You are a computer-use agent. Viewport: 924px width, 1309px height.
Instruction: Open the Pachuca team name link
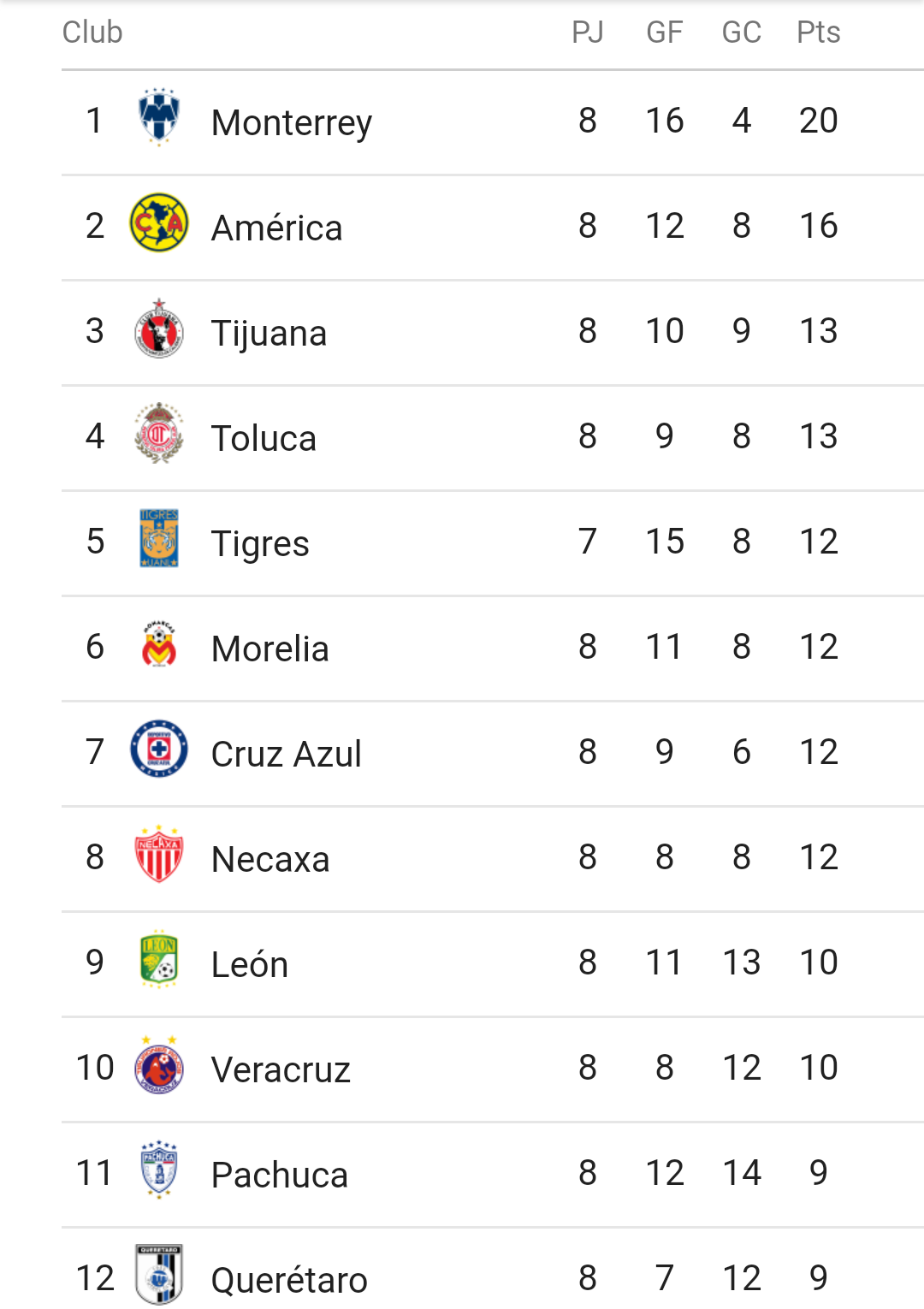[x=279, y=1175]
